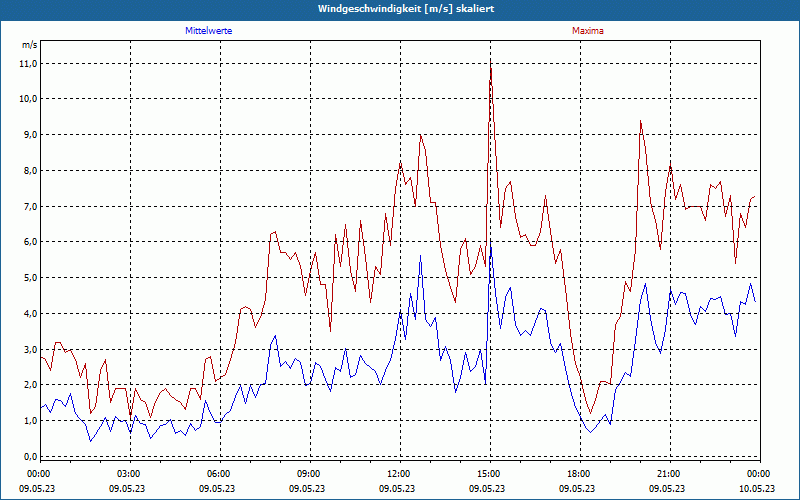Click the 5,0 y-axis value
800x500 pixels.
(x=31, y=278)
